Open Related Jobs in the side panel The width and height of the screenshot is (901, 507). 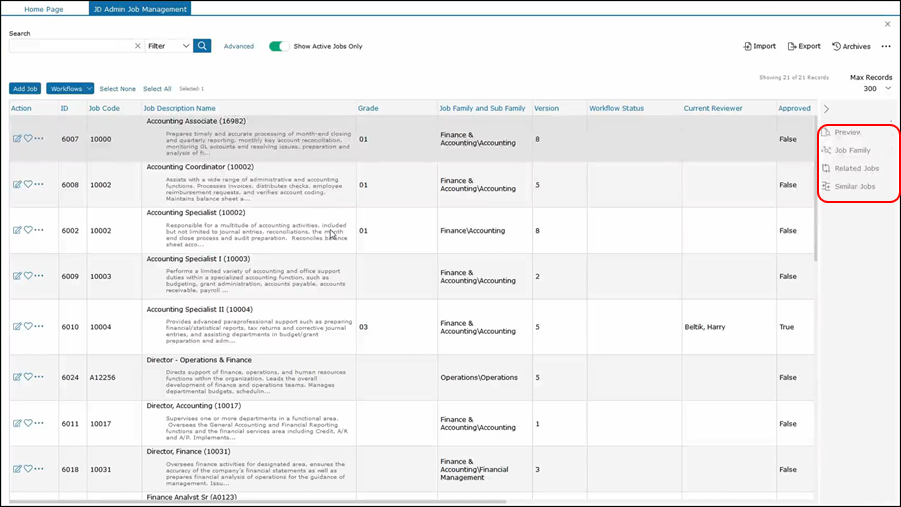(x=855, y=168)
